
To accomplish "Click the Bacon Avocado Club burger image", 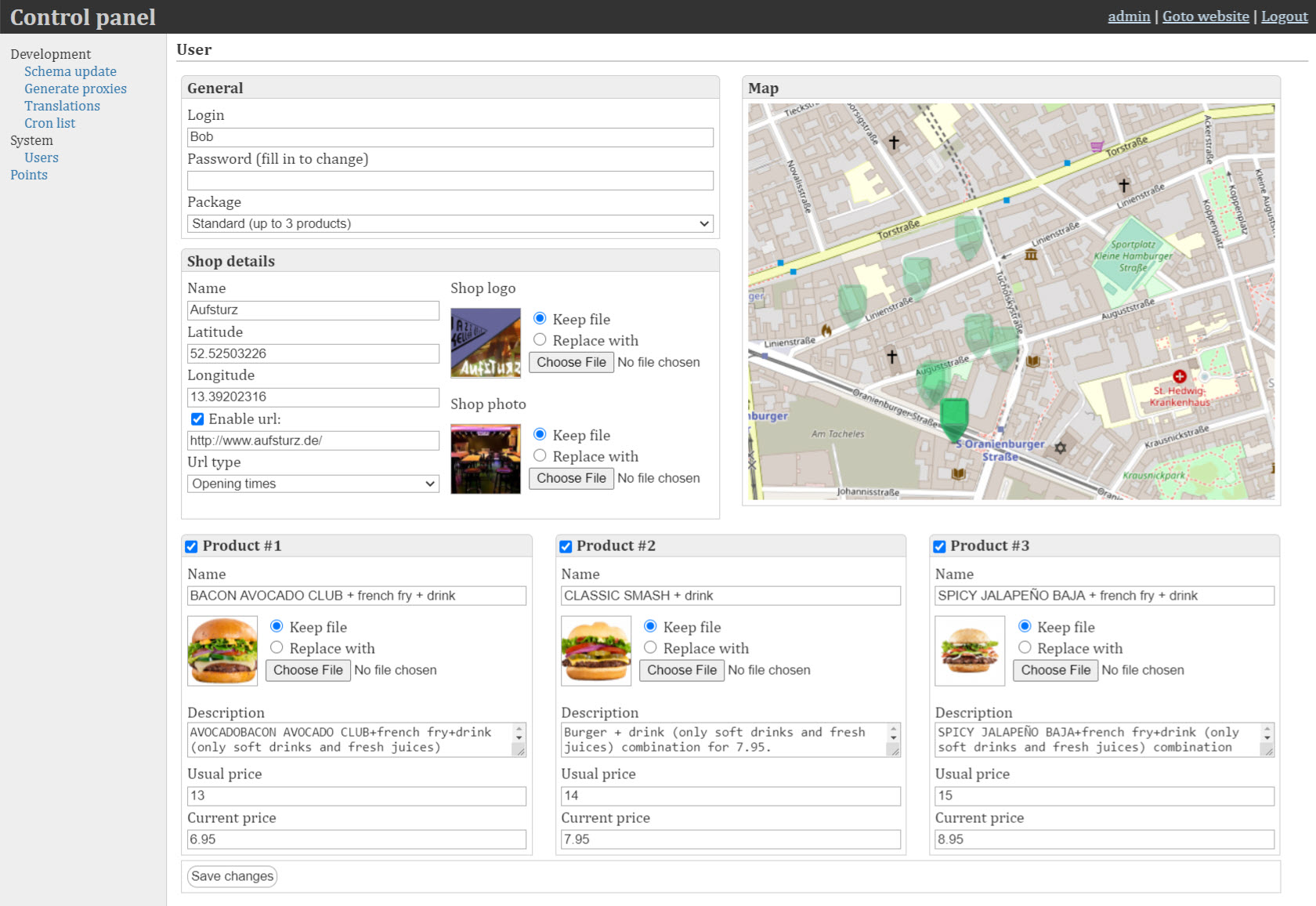I will 222,651.
